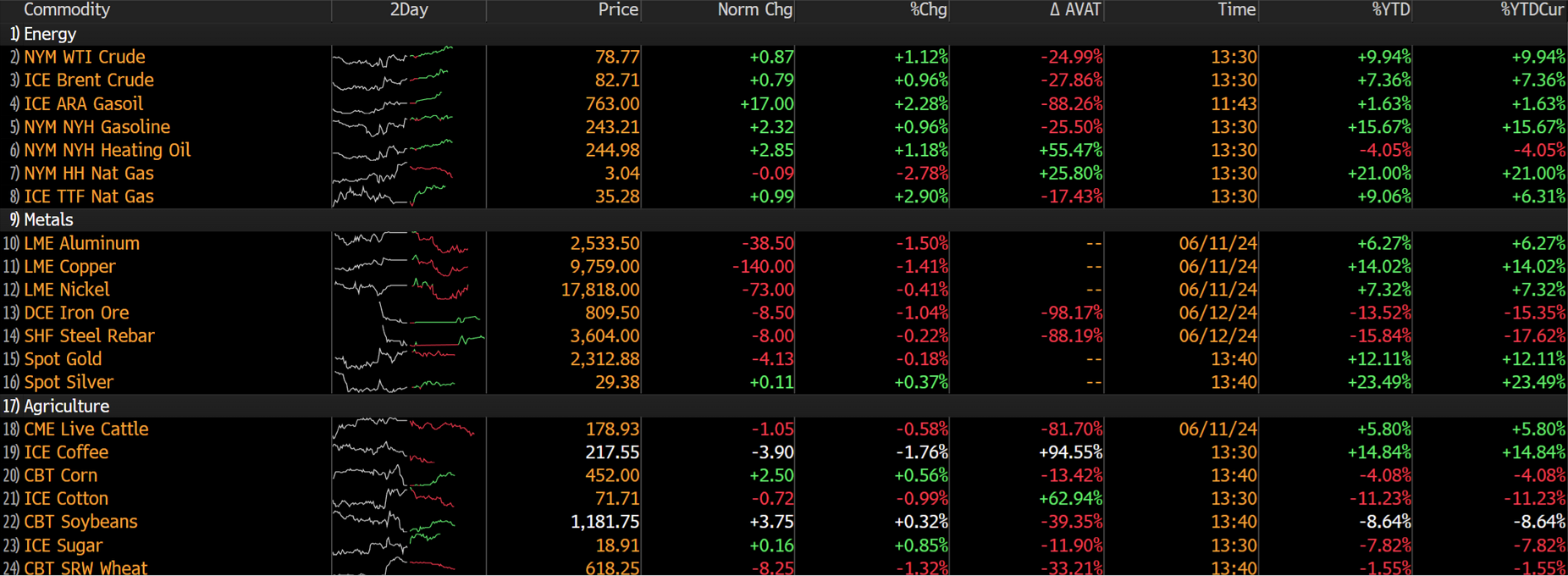Select Spot Silver %YTD +23.49%

click(1379, 382)
